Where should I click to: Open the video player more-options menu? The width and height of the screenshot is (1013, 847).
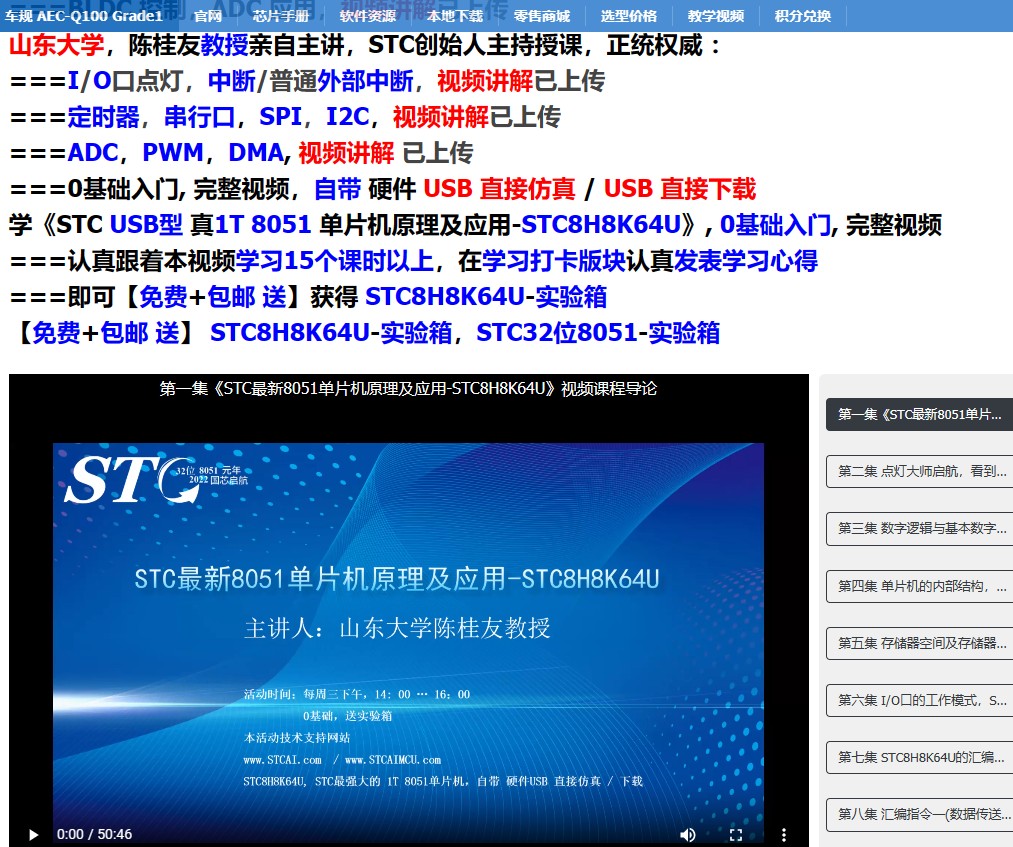784,835
